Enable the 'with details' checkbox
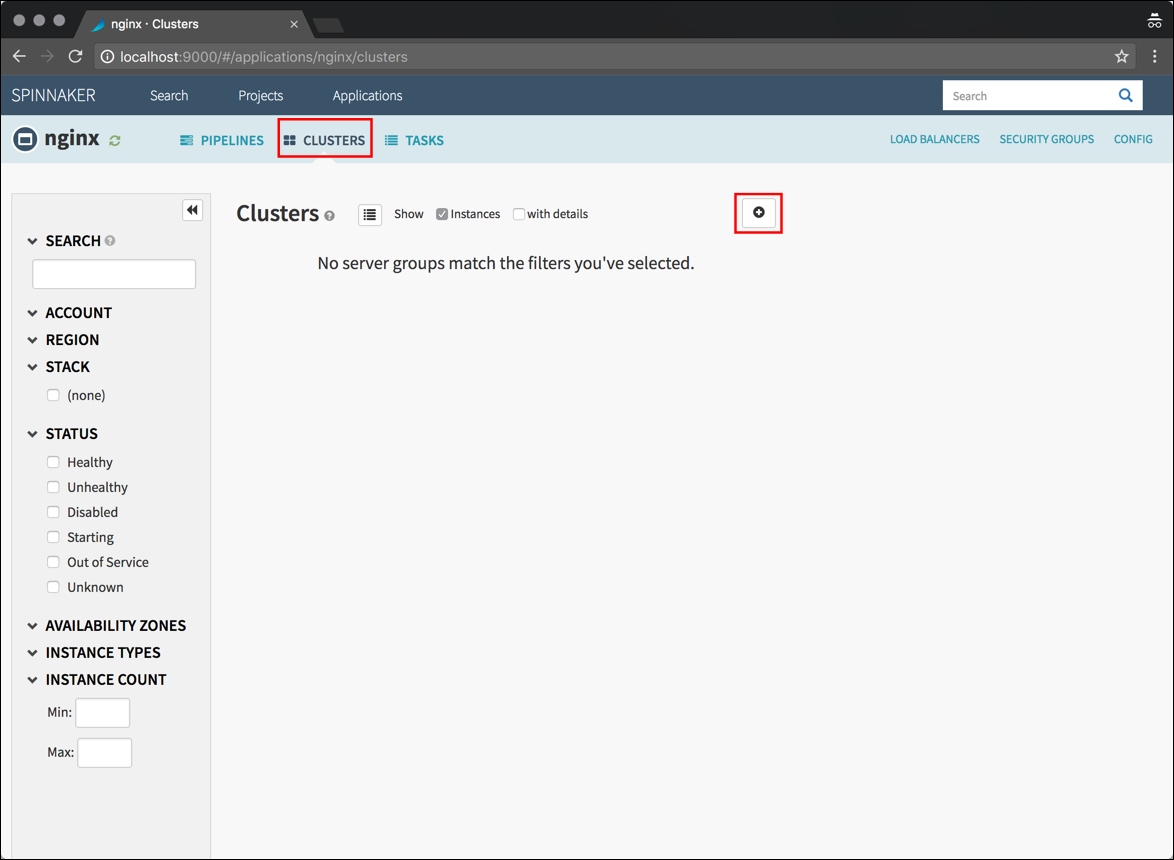 coord(519,213)
